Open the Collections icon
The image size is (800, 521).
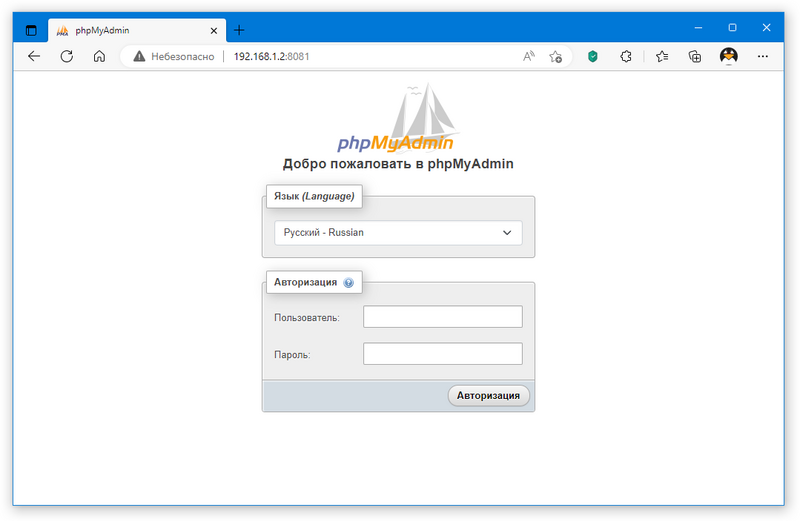[694, 56]
